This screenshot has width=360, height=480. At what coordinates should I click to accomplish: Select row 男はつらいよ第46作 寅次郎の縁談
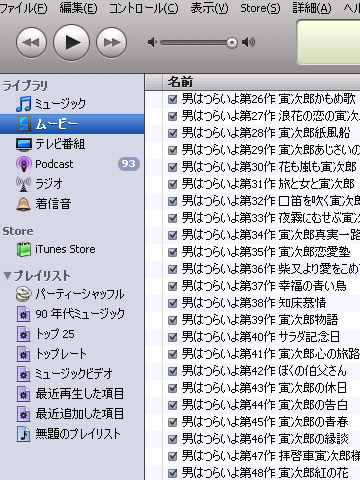(253, 439)
